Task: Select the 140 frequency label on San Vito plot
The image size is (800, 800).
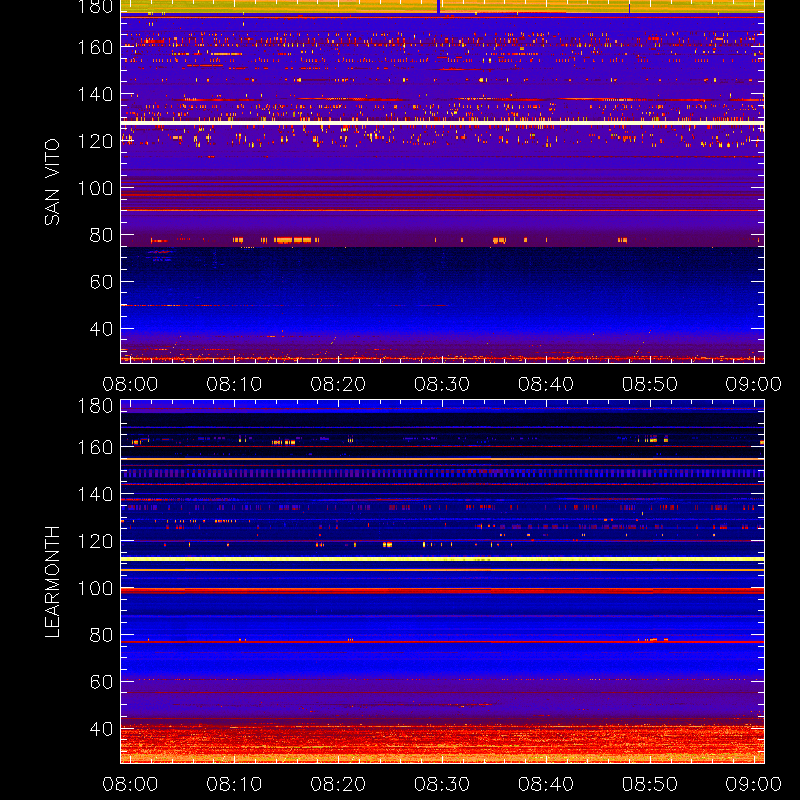Action: [95, 94]
